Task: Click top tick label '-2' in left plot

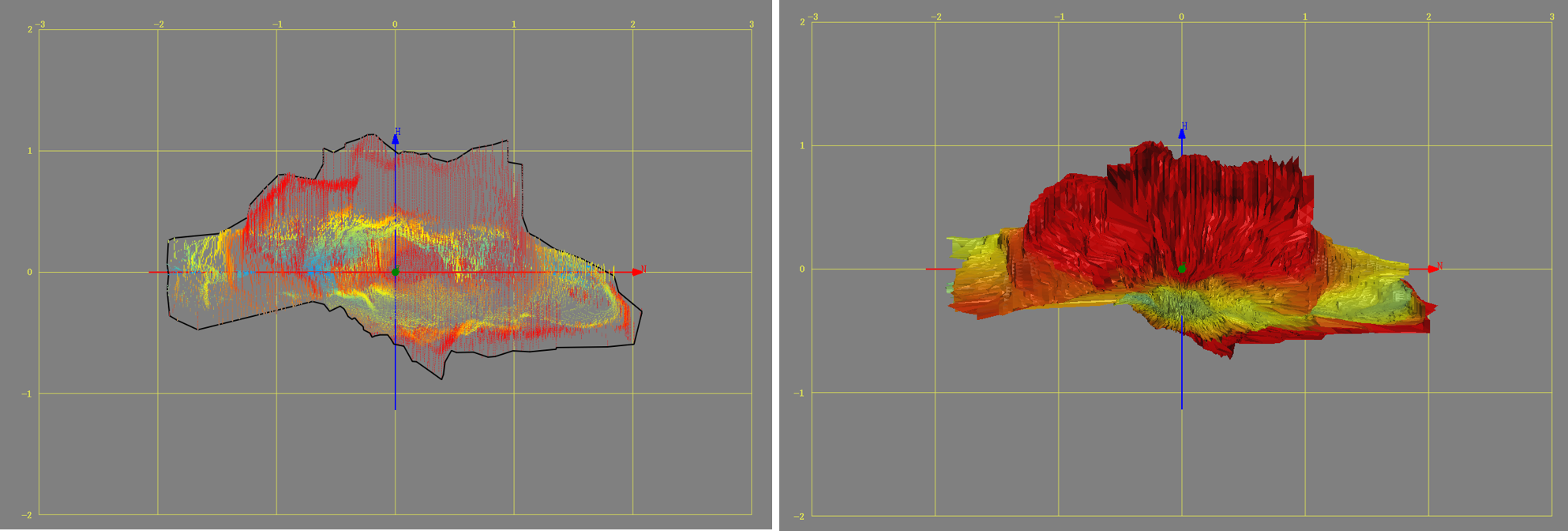Action: (158, 24)
